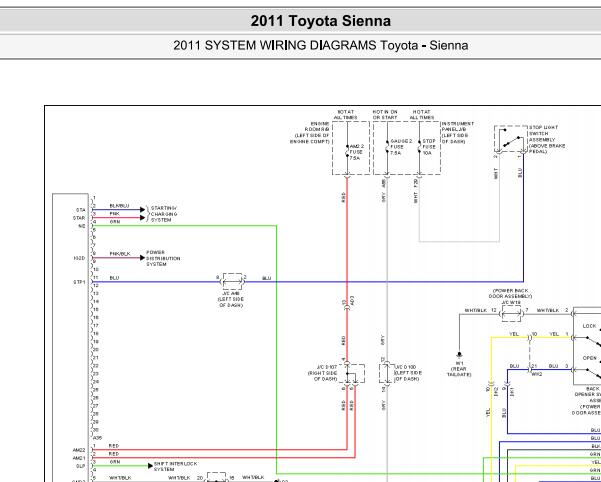The height and width of the screenshot is (482, 601).
Task: Click the "2011 Toyota Sienna" title heading
Action: [320, 21]
